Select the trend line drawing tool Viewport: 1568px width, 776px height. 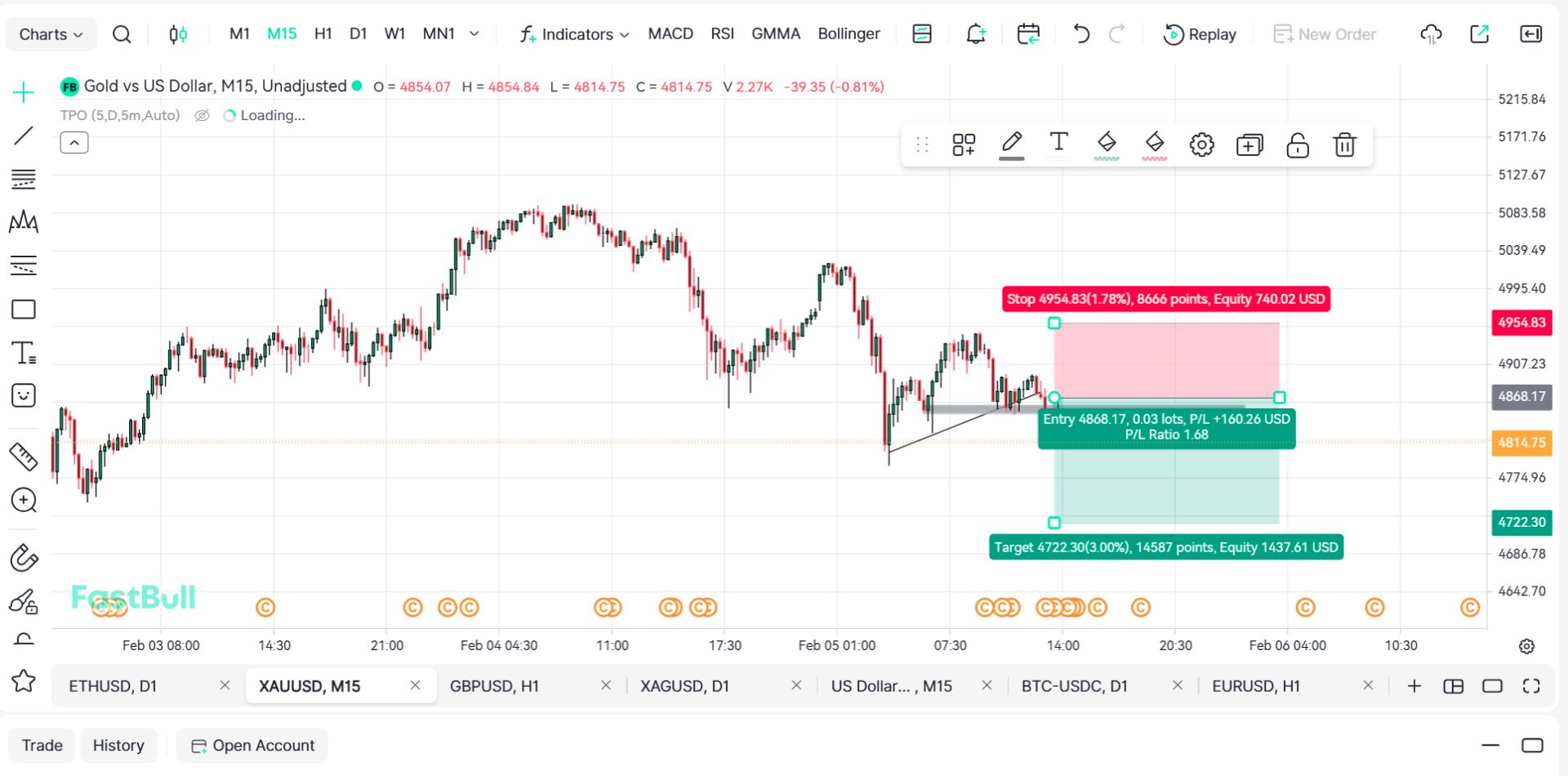(x=24, y=136)
